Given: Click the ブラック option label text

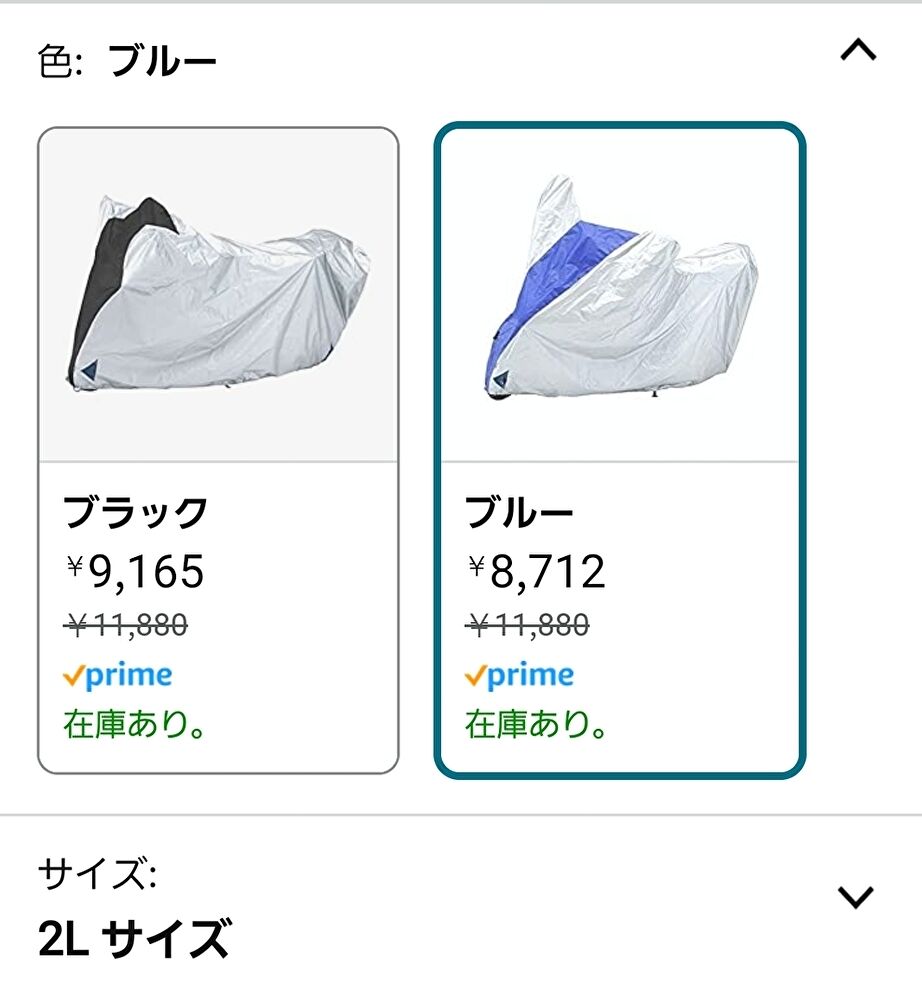Looking at the screenshot, I should 135,512.
